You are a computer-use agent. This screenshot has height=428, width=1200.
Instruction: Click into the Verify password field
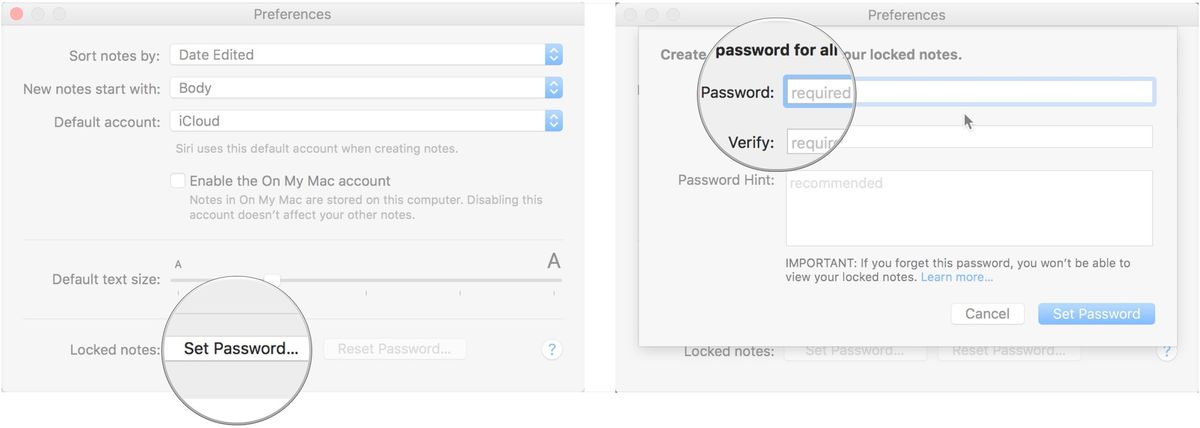(x=969, y=137)
